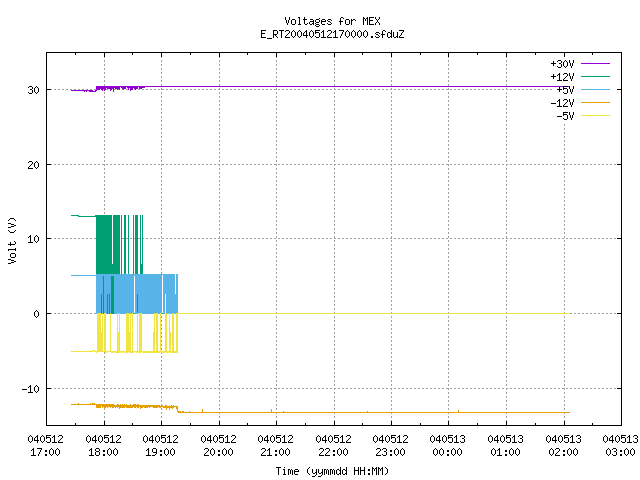Click the +30V legend label

[562, 64]
